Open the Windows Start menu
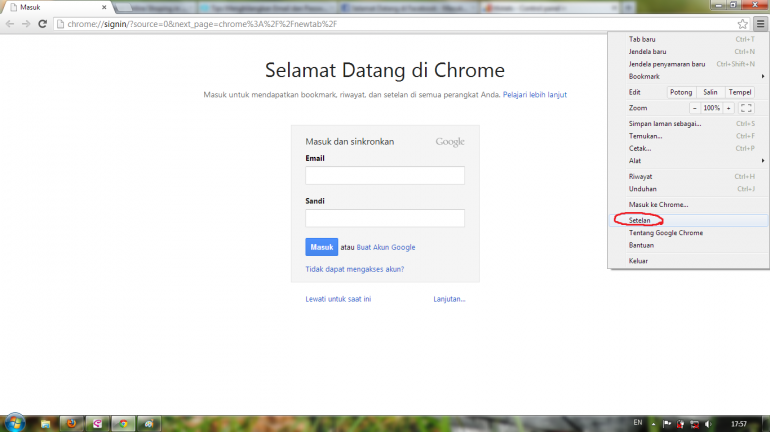770x432 pixels. (x=14, y=423)
